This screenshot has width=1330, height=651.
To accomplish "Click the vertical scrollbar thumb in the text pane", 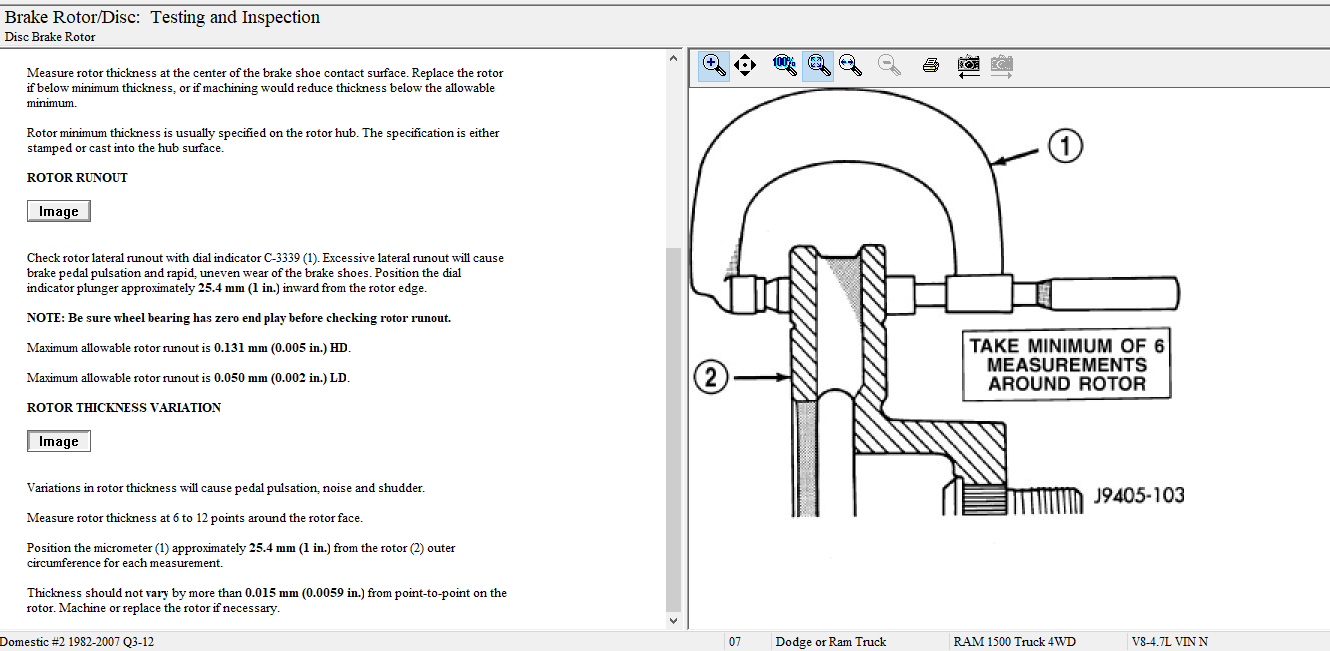I will point(673,430).
